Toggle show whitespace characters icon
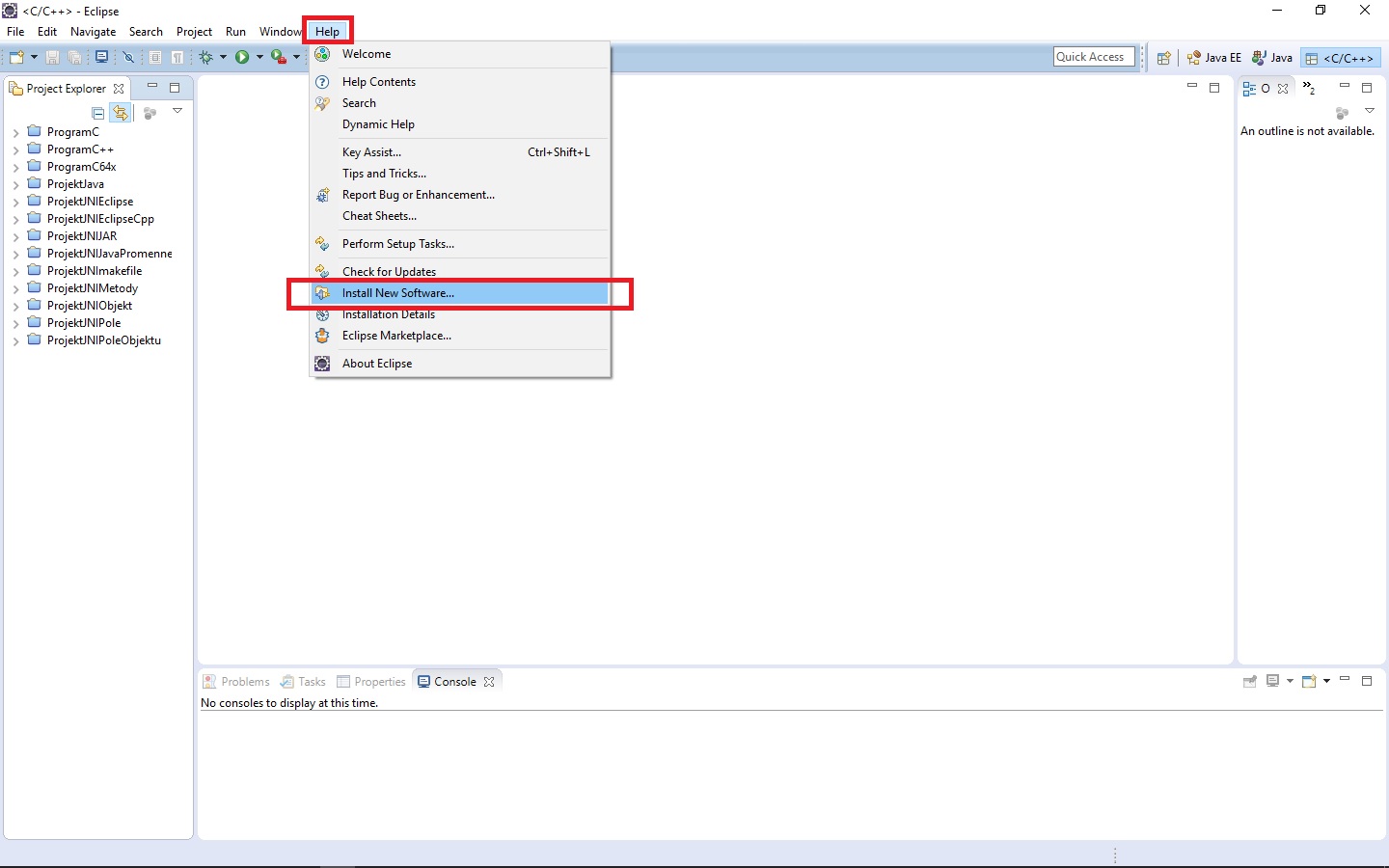The height and width of the screenshot is (868, 1389). (x=177, y=58)
